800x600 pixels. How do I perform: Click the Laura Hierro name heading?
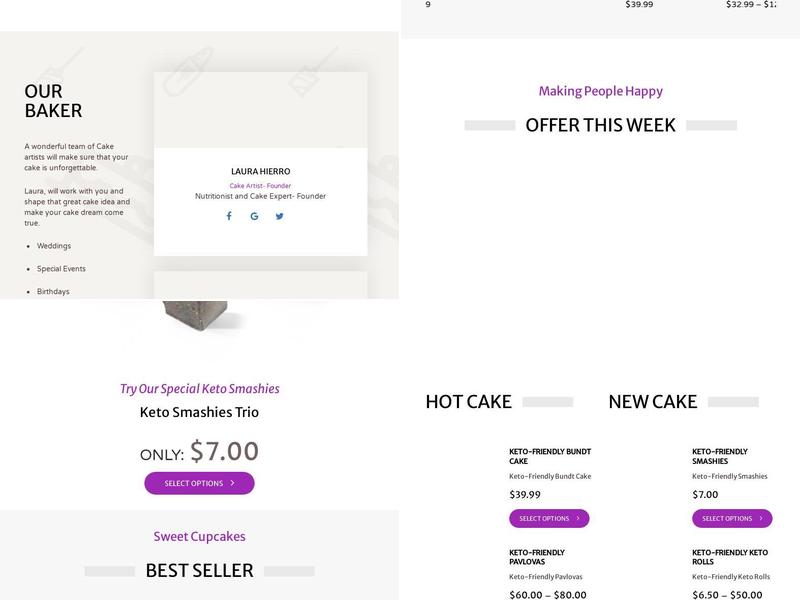click(x=260, y=171)
